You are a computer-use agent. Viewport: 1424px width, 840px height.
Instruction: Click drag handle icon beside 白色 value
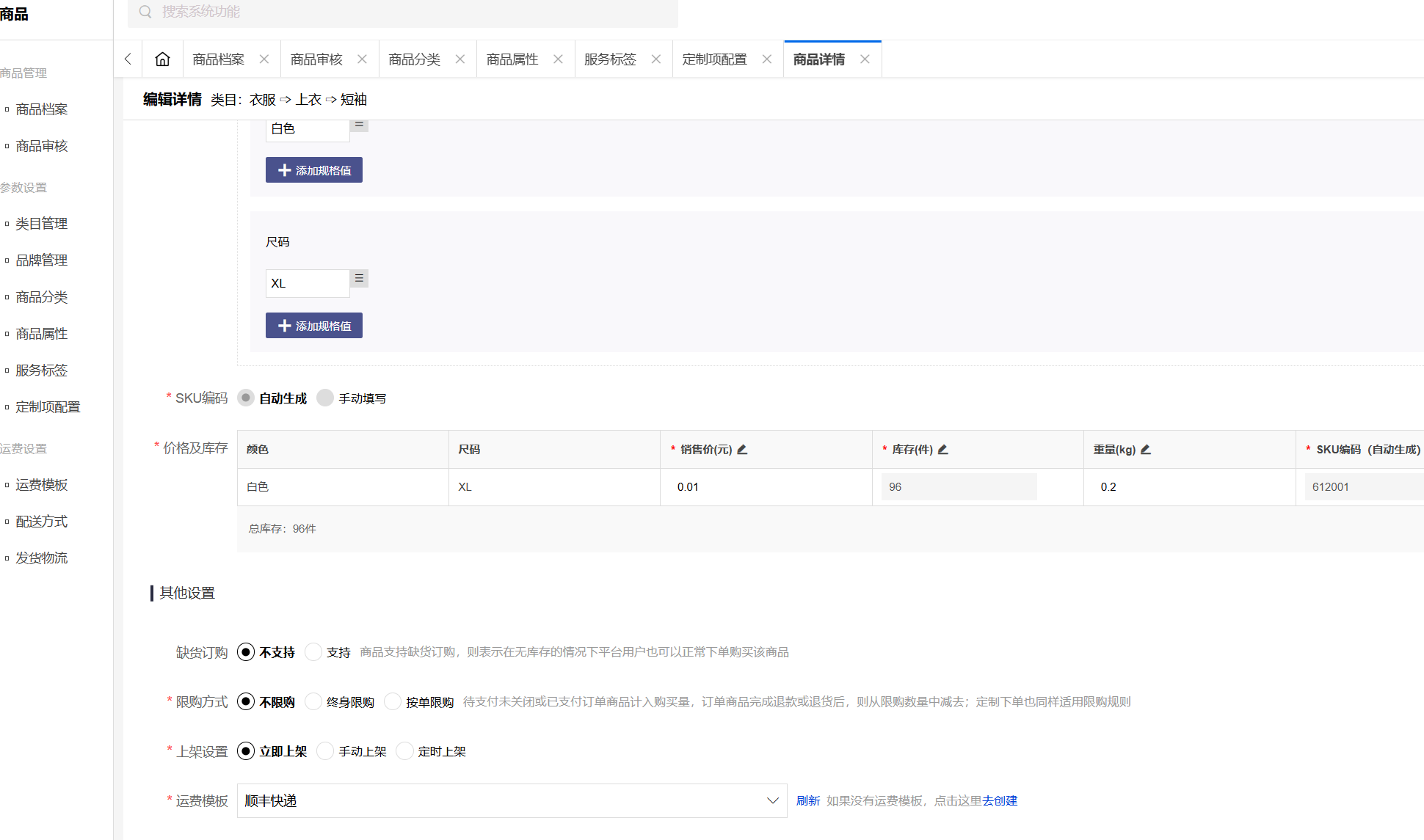click(359, 125)
